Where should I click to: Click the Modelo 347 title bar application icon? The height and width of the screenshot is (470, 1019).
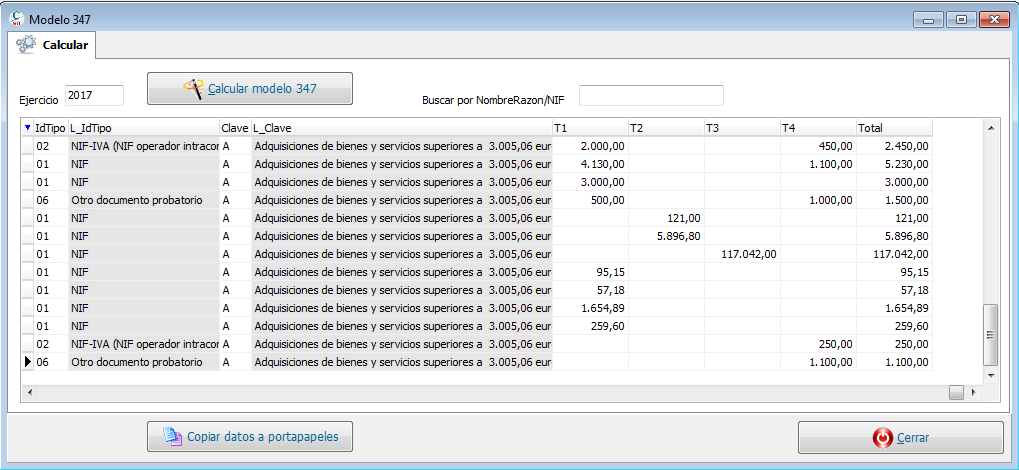pyautogui.click(x=16, y=19)
